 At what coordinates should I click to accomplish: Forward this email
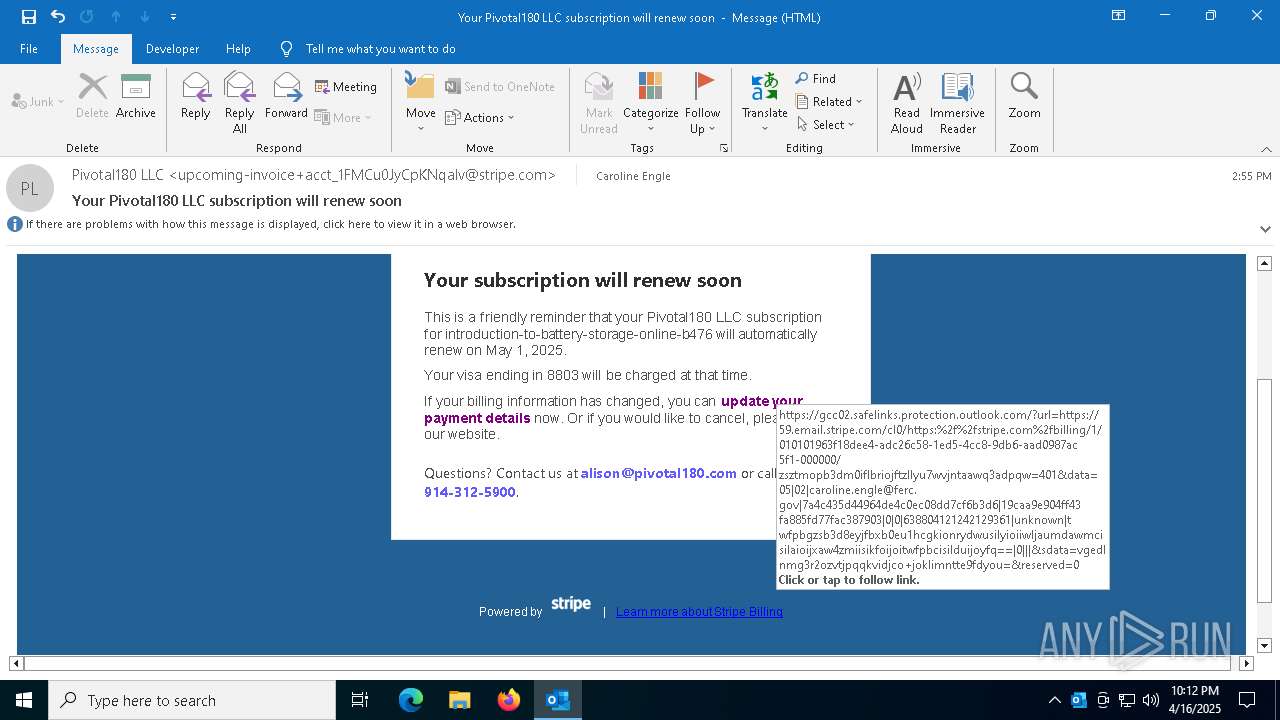pyautogui.click(x=286, y=96)
